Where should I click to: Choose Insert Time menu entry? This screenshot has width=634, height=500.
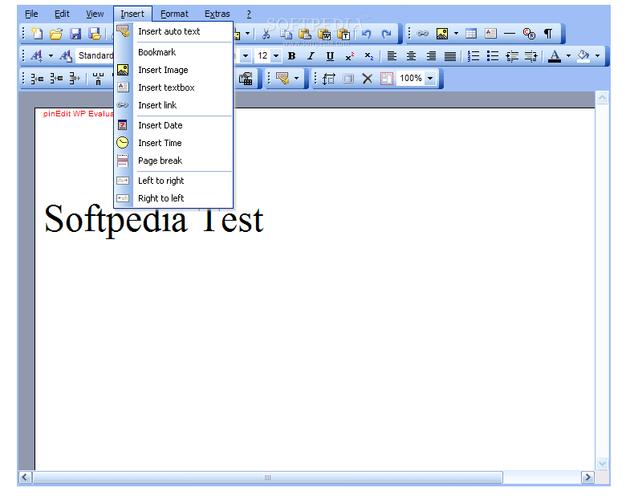pos(173,143)
